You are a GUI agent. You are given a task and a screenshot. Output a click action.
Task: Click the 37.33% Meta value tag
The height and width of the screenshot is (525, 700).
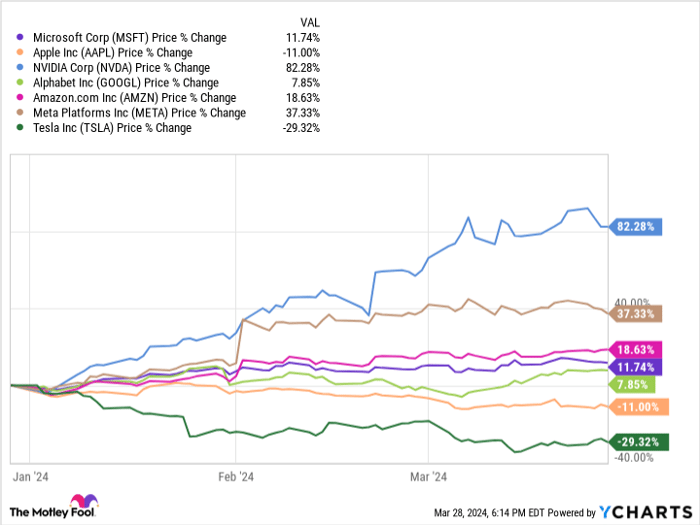(x=635, y=314)
